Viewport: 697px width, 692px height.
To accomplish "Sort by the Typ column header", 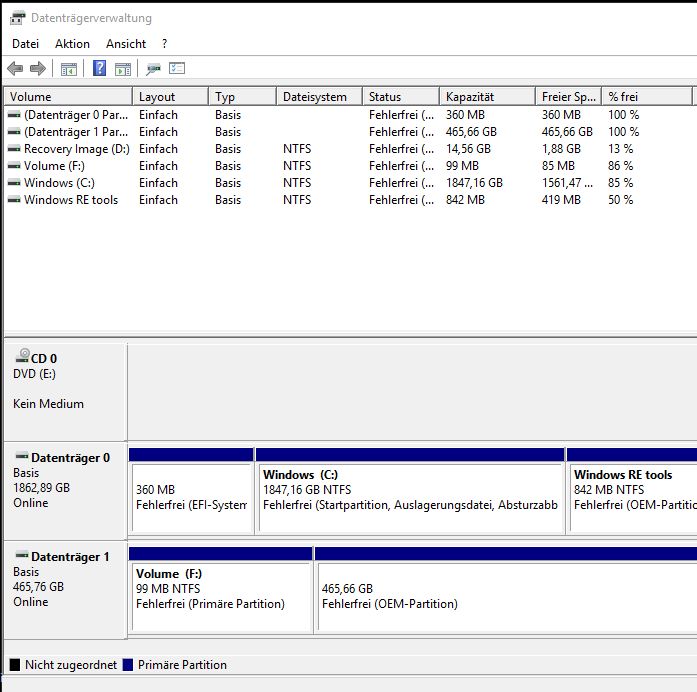I will (242, 96).
